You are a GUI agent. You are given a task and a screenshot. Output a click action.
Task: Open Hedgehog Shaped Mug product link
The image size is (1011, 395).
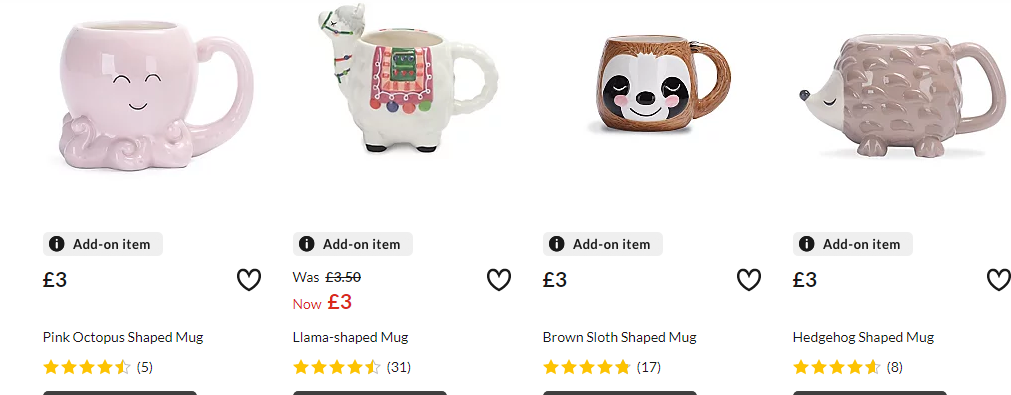[x=863, y=337]
